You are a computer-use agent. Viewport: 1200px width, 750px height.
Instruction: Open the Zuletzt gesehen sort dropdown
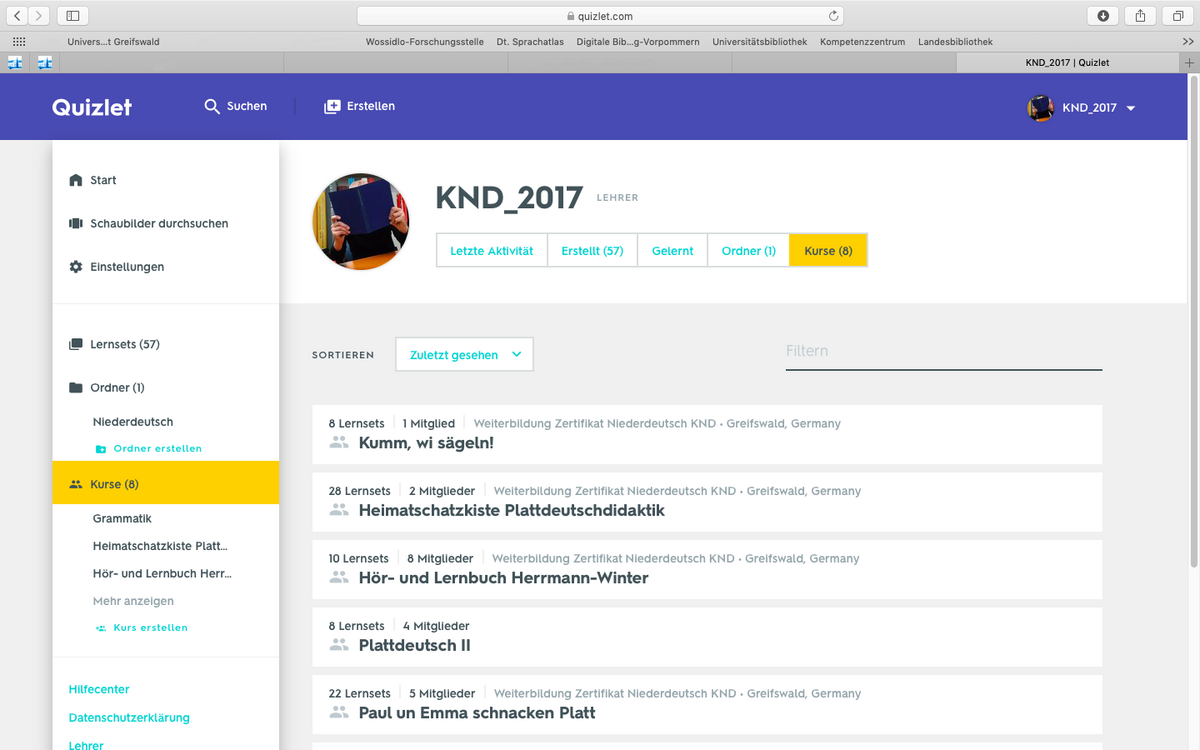(464, 355)
